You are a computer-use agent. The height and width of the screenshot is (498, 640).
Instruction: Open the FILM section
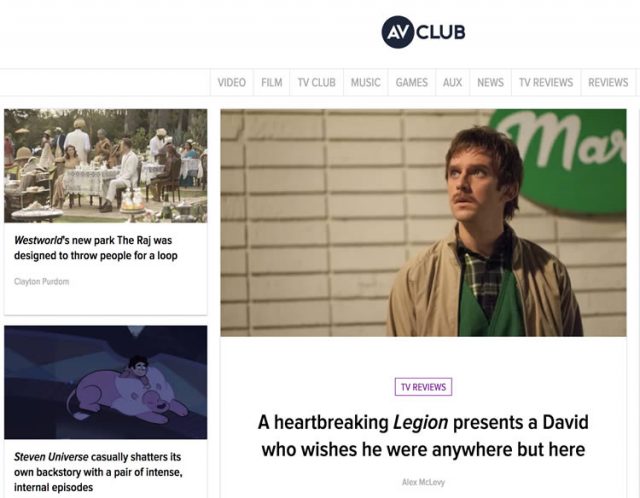(272, 82)
